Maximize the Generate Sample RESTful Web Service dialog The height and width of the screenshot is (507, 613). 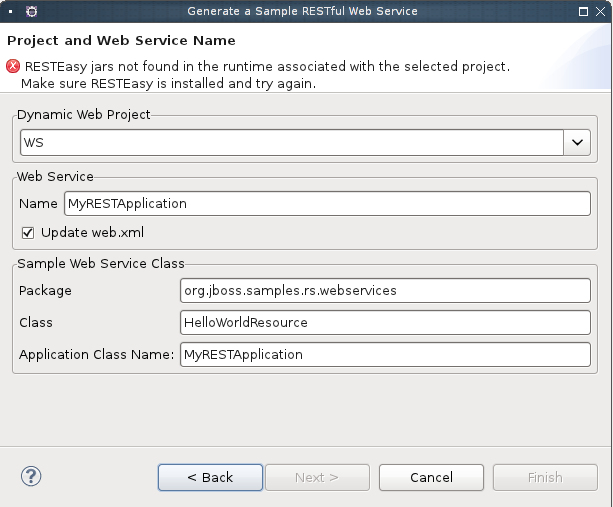583,11
